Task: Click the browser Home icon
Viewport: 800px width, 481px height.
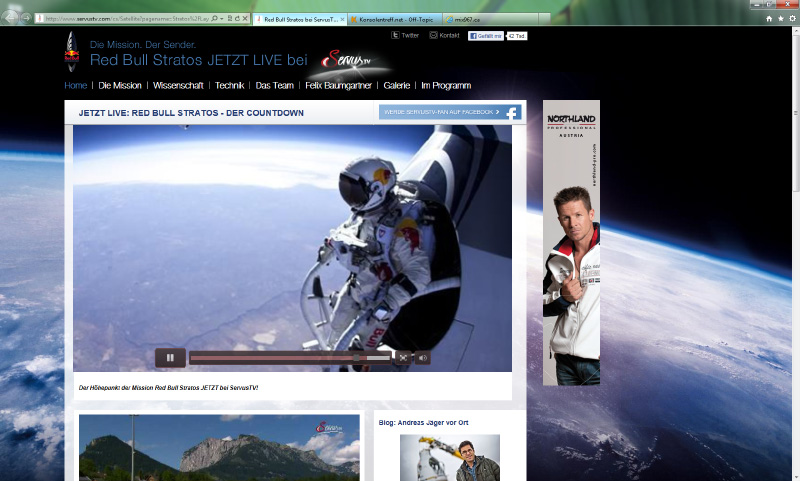Action: (x=769, y=18)
